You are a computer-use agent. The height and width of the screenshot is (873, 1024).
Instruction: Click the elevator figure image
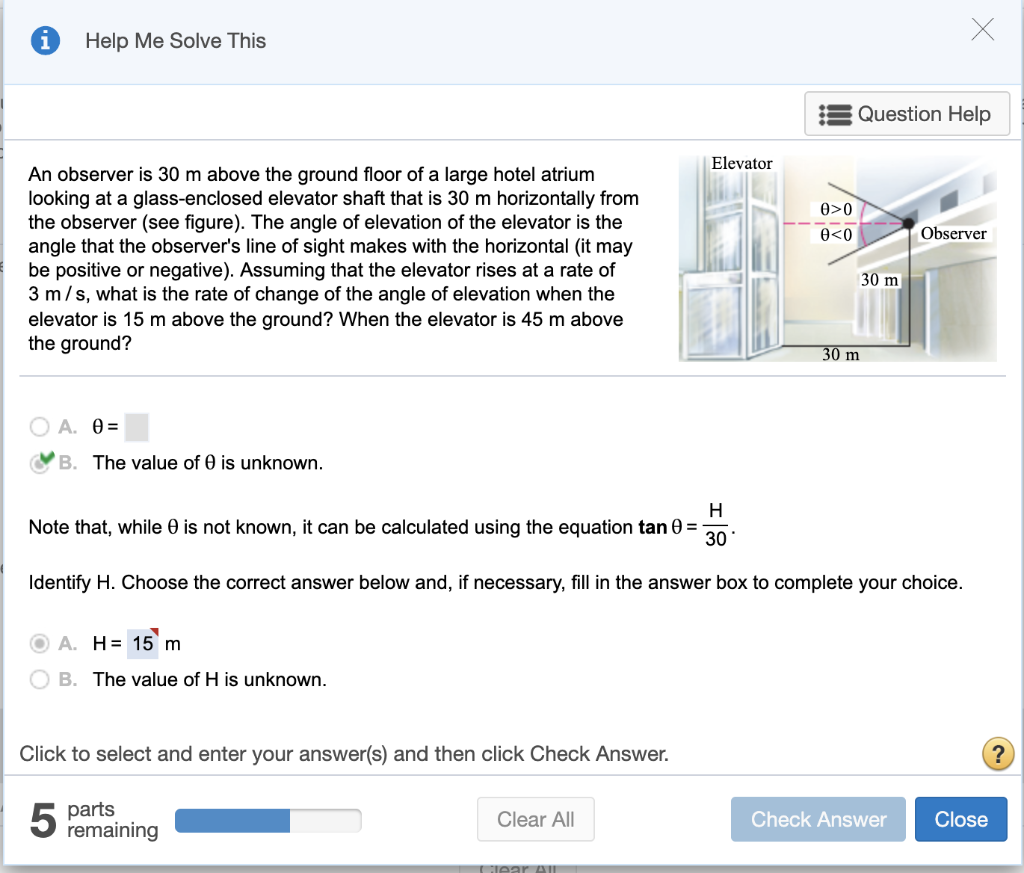click(x=838, y=257)
